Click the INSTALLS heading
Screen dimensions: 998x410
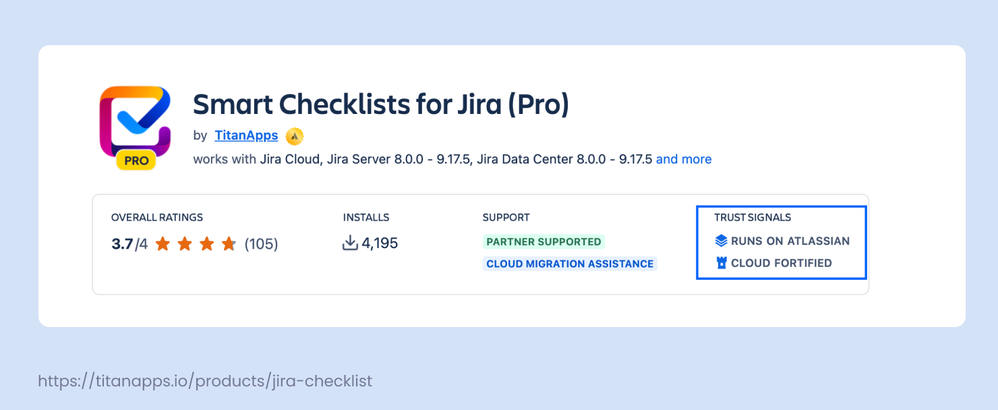(x=366, y=218)
